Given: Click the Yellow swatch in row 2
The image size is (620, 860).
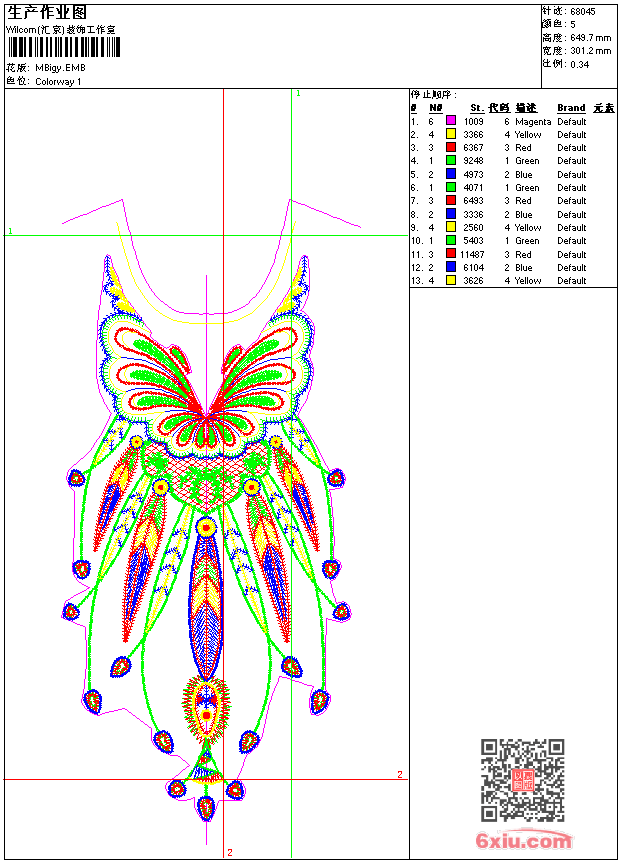Looking at the screenshot, I should pos(451,134).
